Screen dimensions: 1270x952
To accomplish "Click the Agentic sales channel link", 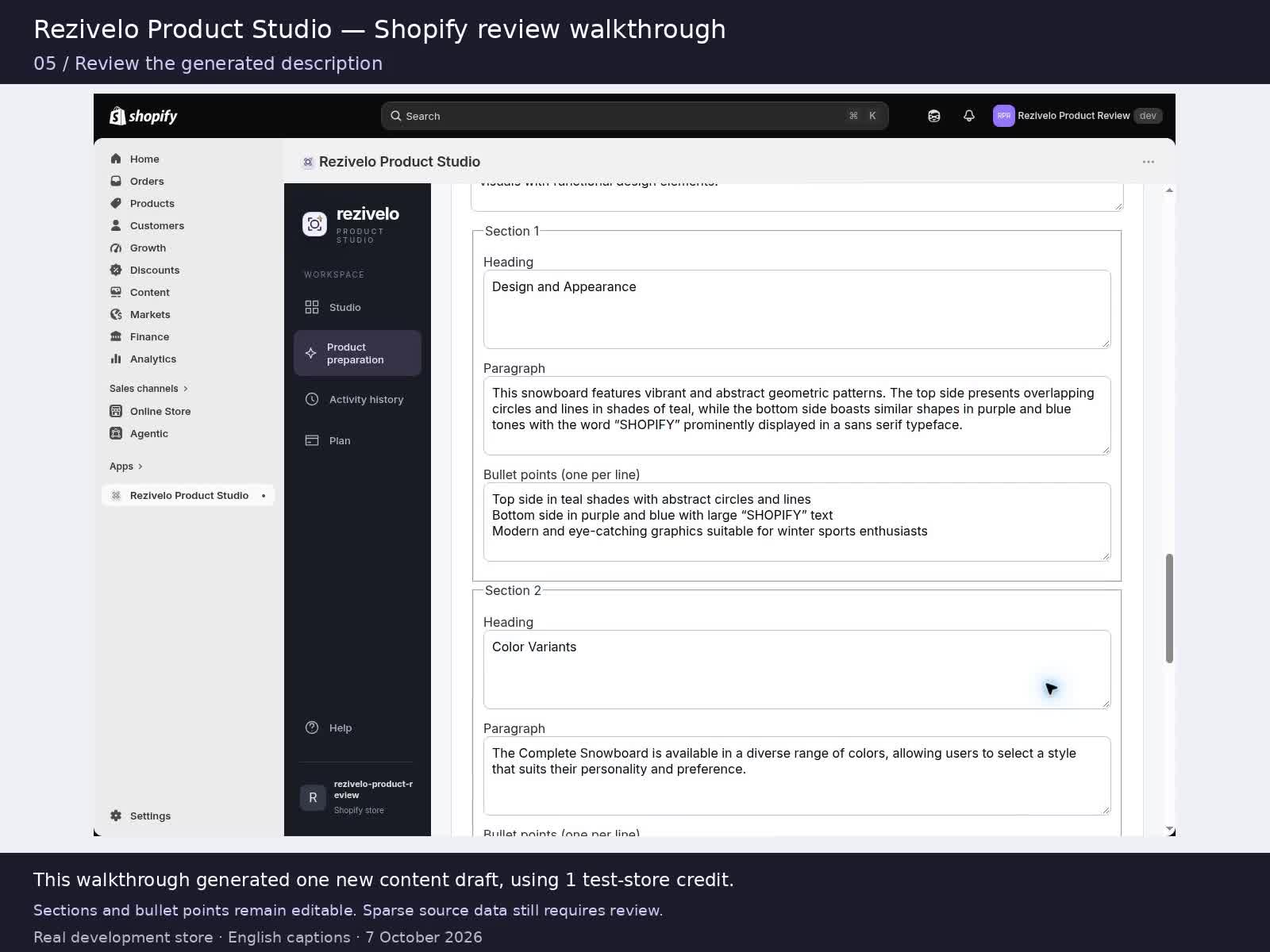I will (x=149, y=433).
